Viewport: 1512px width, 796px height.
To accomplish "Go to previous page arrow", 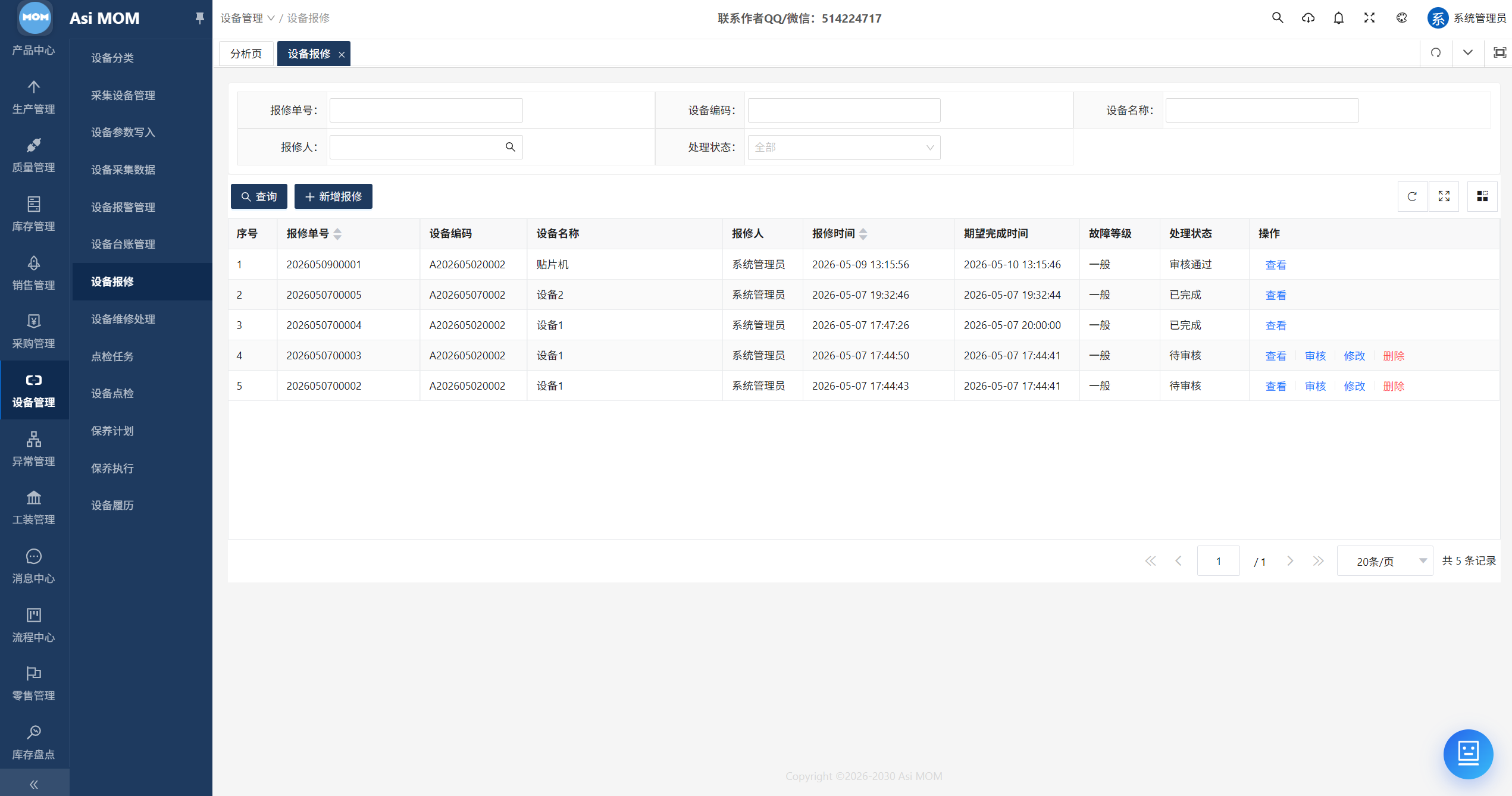I will point(1178,561).
